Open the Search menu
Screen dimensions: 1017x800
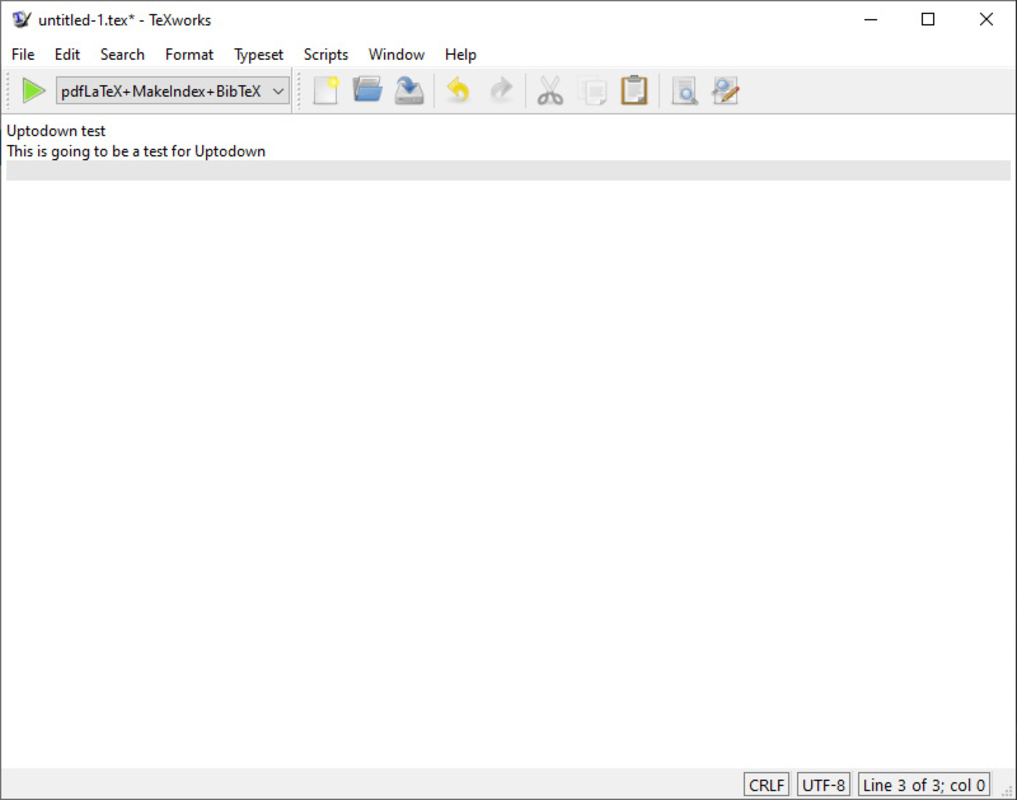click(x=123, y=55)
